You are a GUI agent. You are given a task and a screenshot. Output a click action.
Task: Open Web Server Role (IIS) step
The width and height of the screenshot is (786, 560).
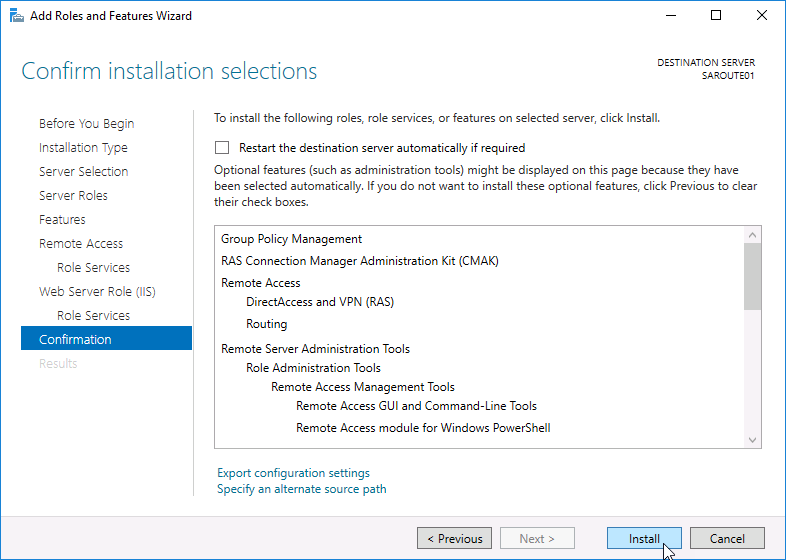(x=97, y=292)
